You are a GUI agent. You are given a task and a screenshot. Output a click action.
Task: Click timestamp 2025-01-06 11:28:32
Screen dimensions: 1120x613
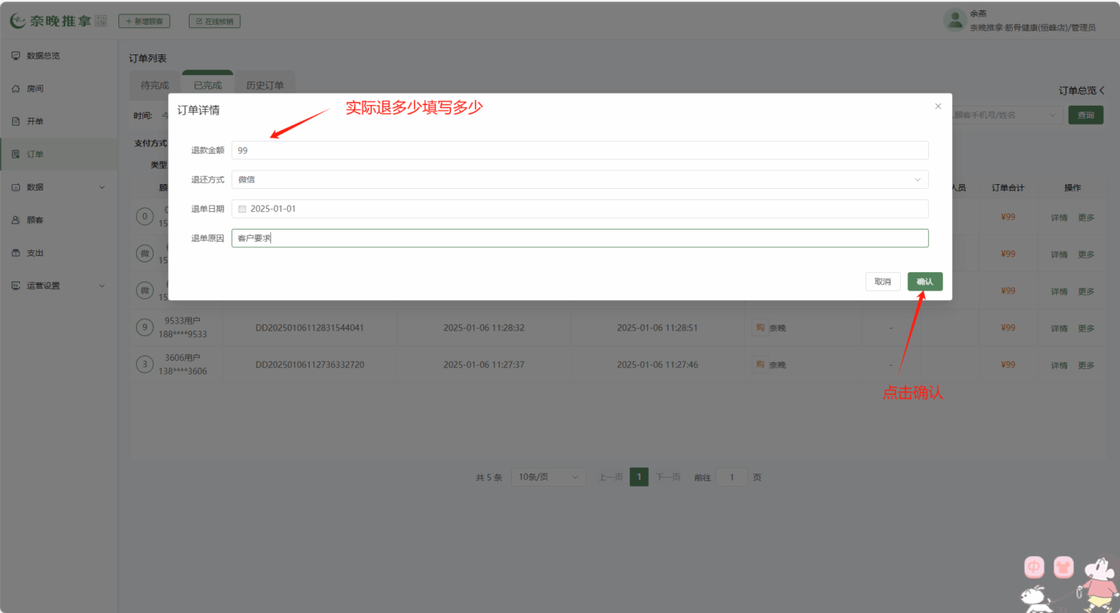pos(484,328)
